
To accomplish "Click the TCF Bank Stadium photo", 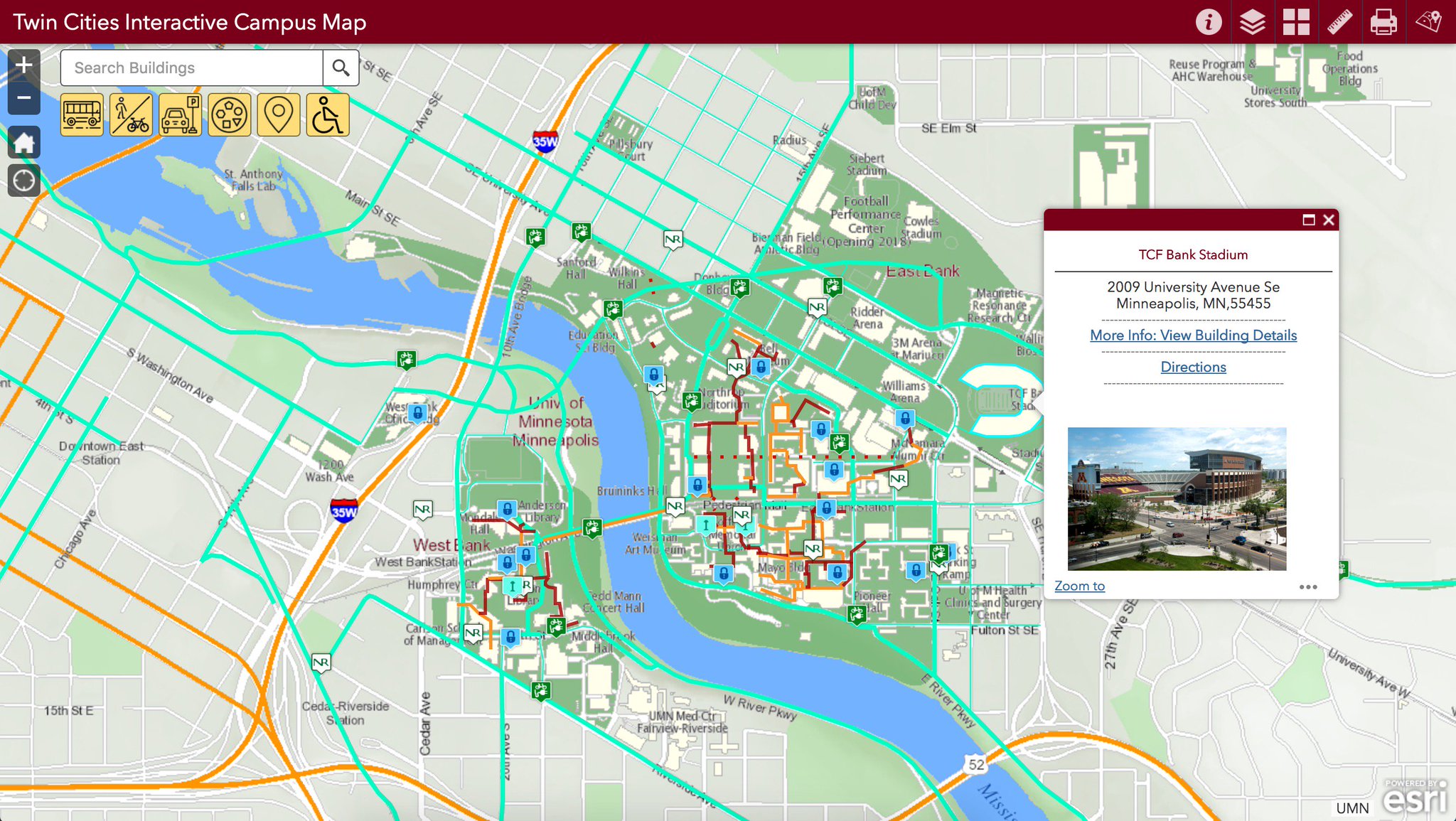I will pyautogui.click(x=1177, y=498).
